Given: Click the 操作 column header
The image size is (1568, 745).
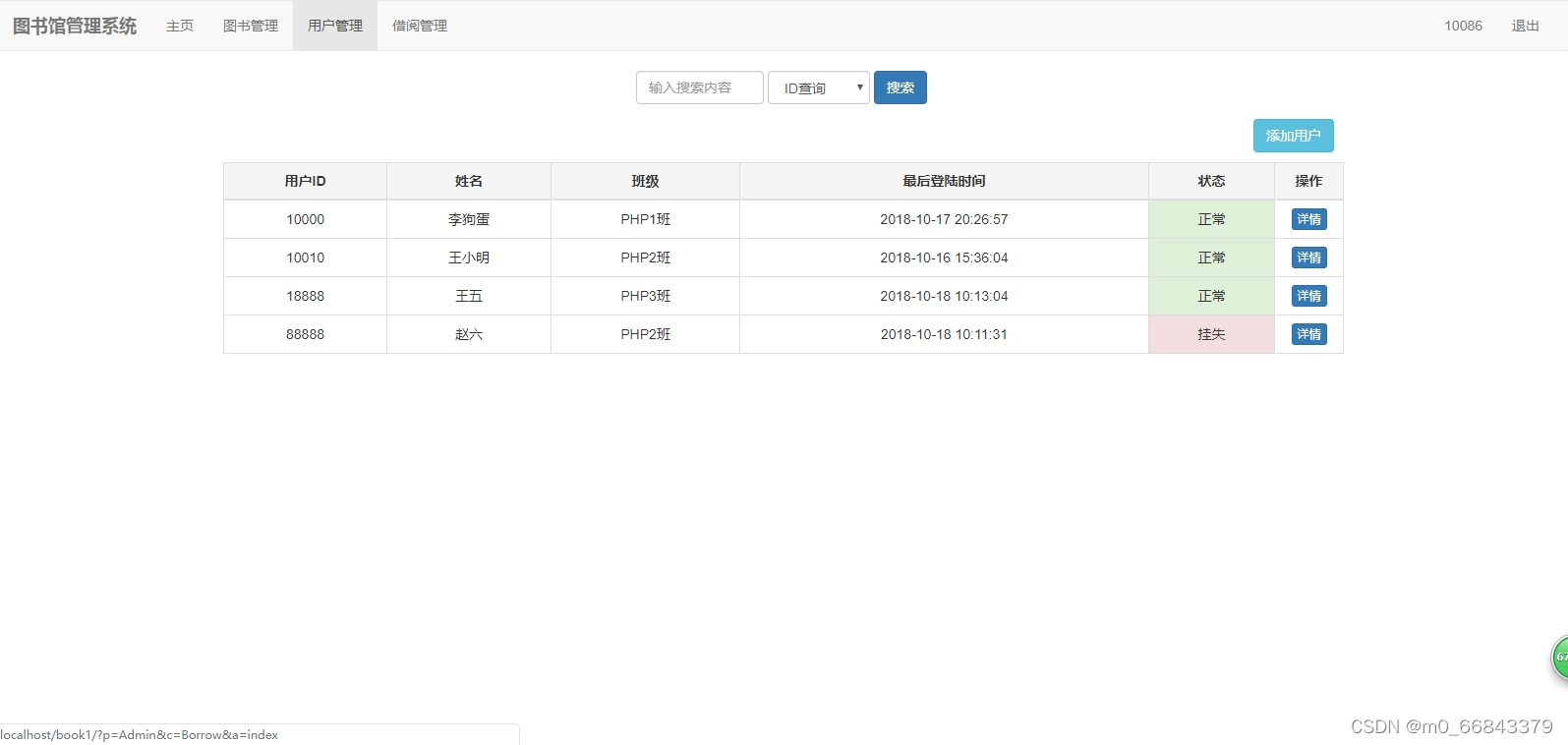Looking at the screenshot, I should (1308, 181).
